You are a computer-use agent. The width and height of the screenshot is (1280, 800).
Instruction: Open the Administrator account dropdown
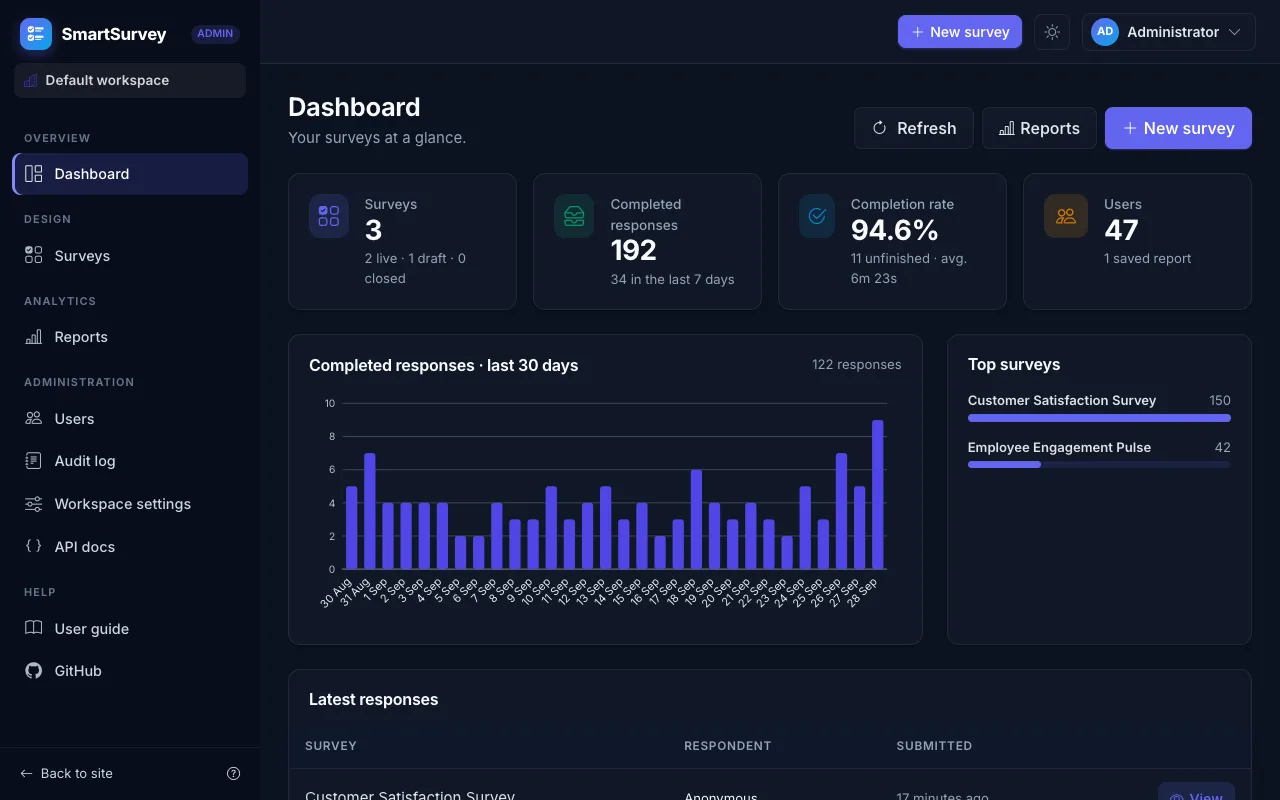coord(1168,32)
